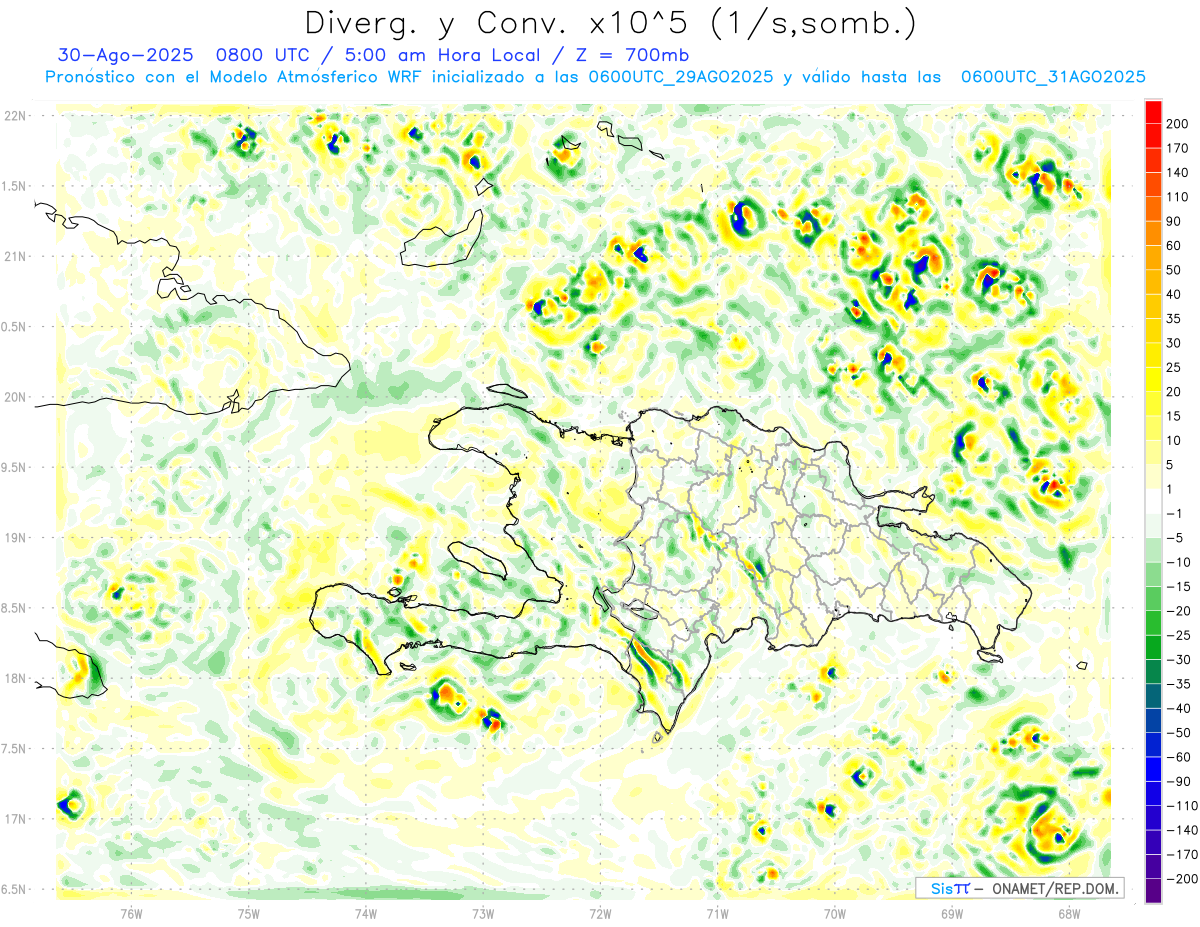Click the "140" positive color bar value

pyautogui.click(x=1176, y=172)
